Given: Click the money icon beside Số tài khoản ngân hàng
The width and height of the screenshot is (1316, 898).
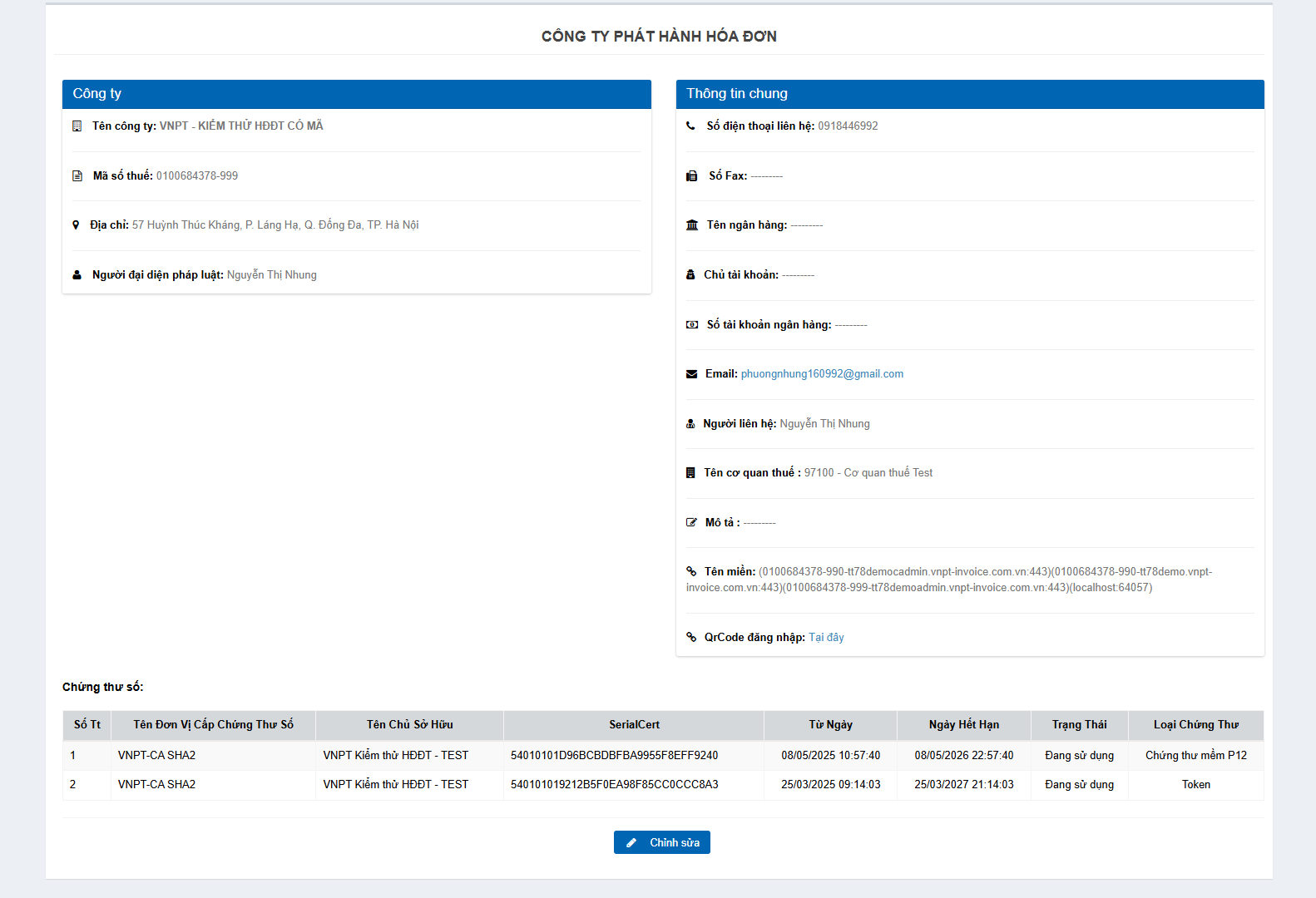Looking at the screenshot, I should click(692, 325).
